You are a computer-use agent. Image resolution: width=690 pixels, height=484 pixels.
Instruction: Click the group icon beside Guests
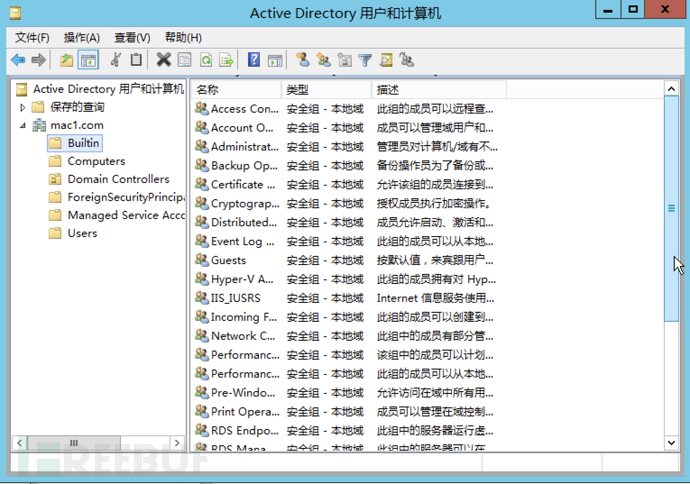(202, 260)
